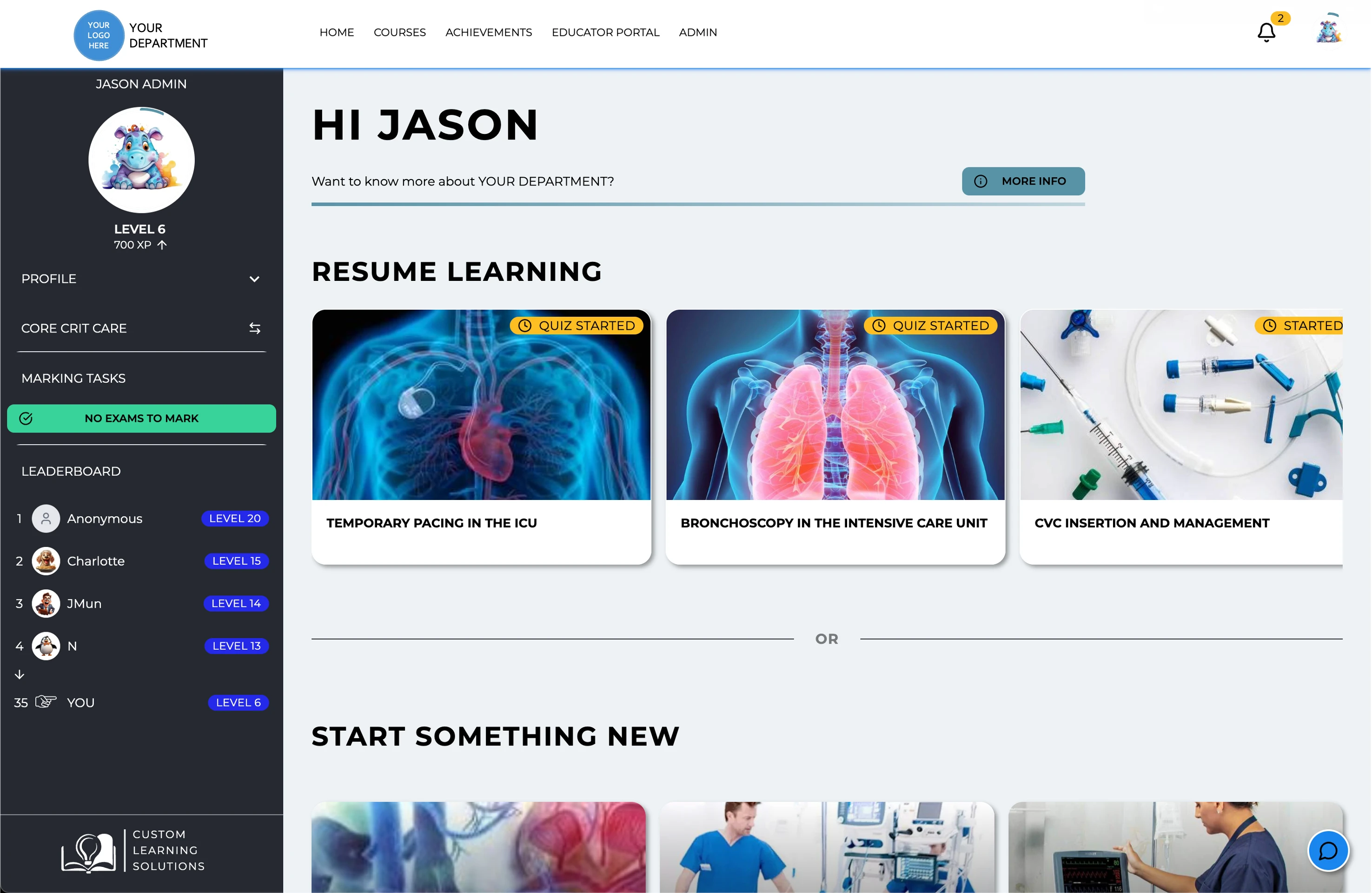
Task: Click the large hippo profile avatar
Action: pyautogui.click(x=141, y=160)
